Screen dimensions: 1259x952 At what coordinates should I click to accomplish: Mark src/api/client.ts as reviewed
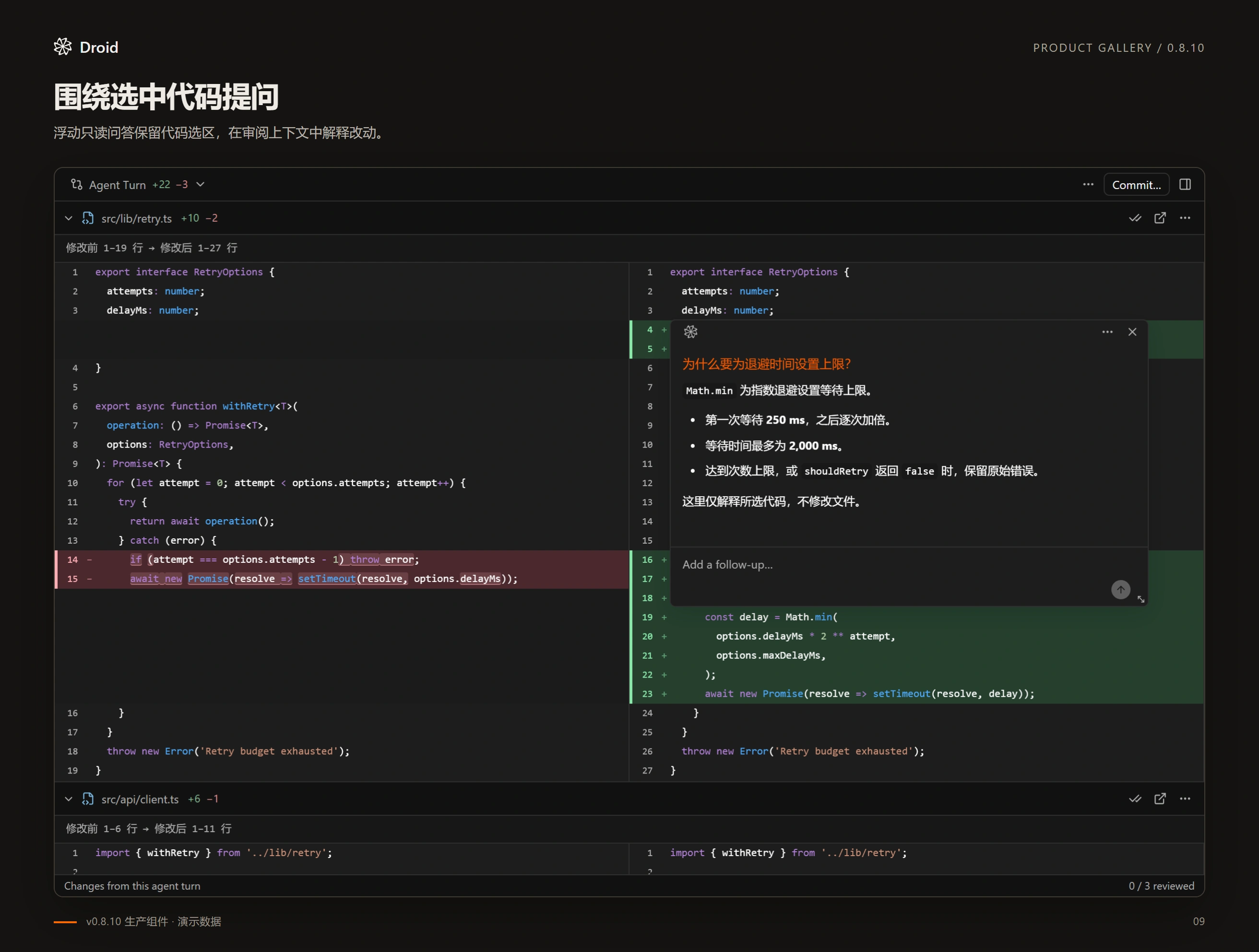1135,799
